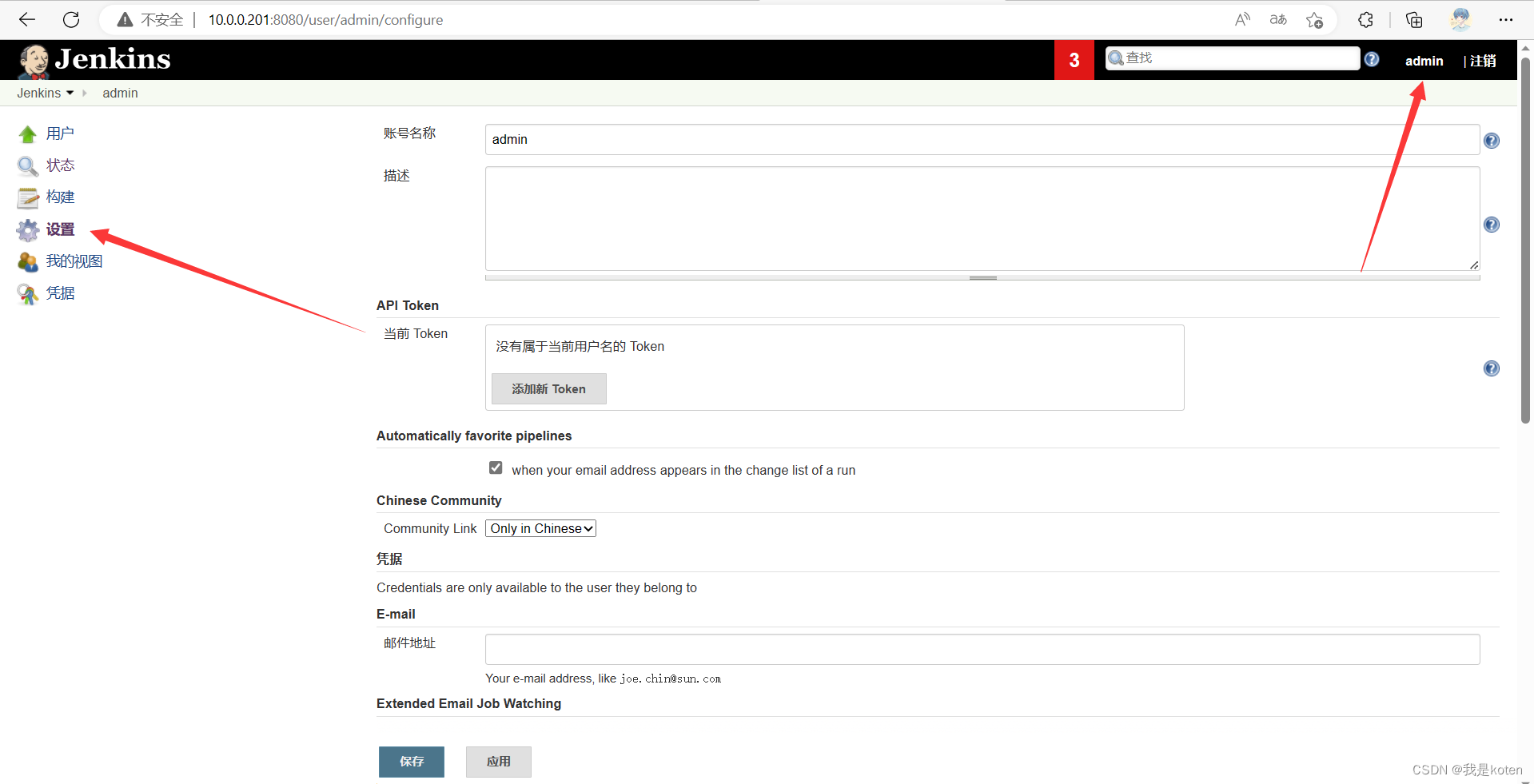Click the browser address bar URL
Viewport: 1534px width, 784px height.
click(325, 20)
